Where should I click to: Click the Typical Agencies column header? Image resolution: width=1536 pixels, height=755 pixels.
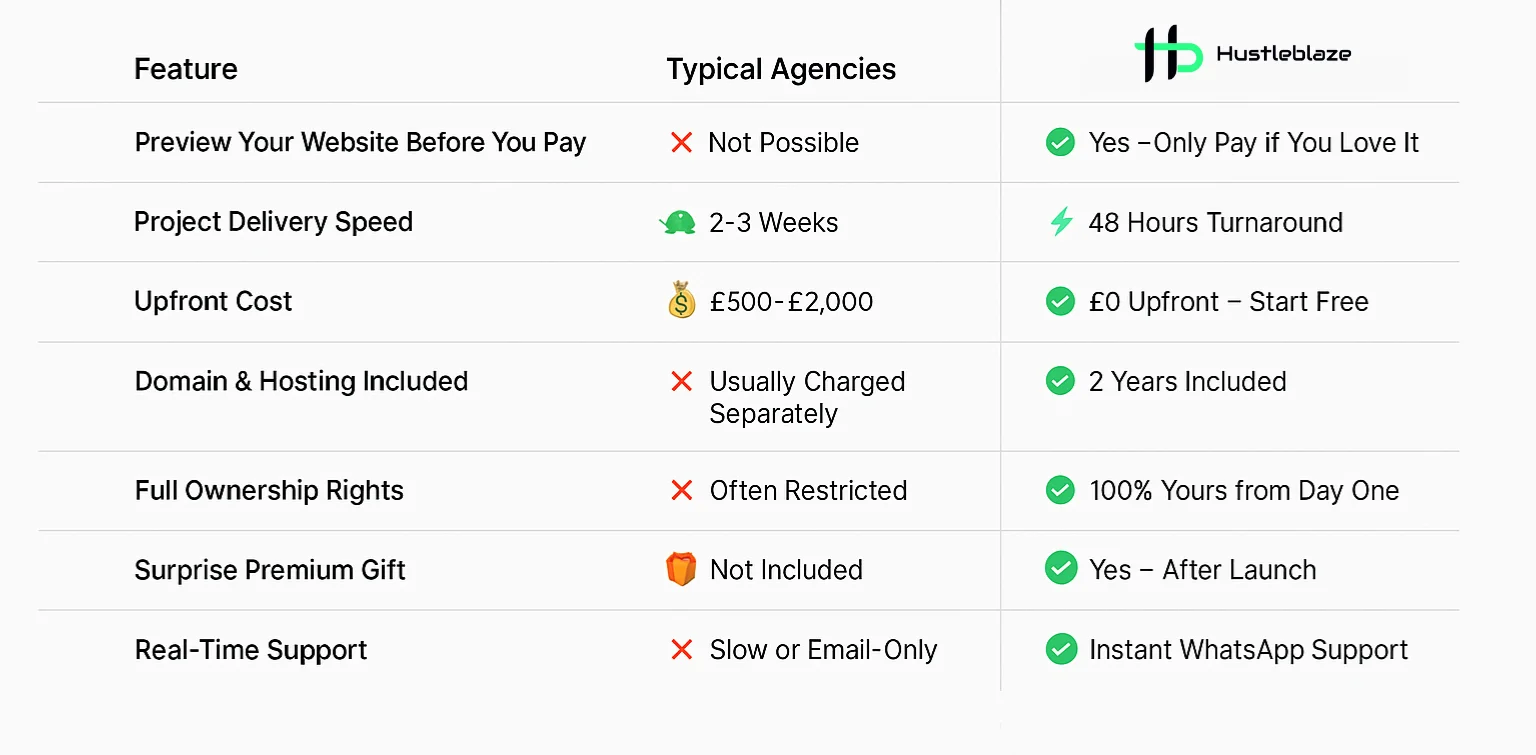[x=781, y=69]
